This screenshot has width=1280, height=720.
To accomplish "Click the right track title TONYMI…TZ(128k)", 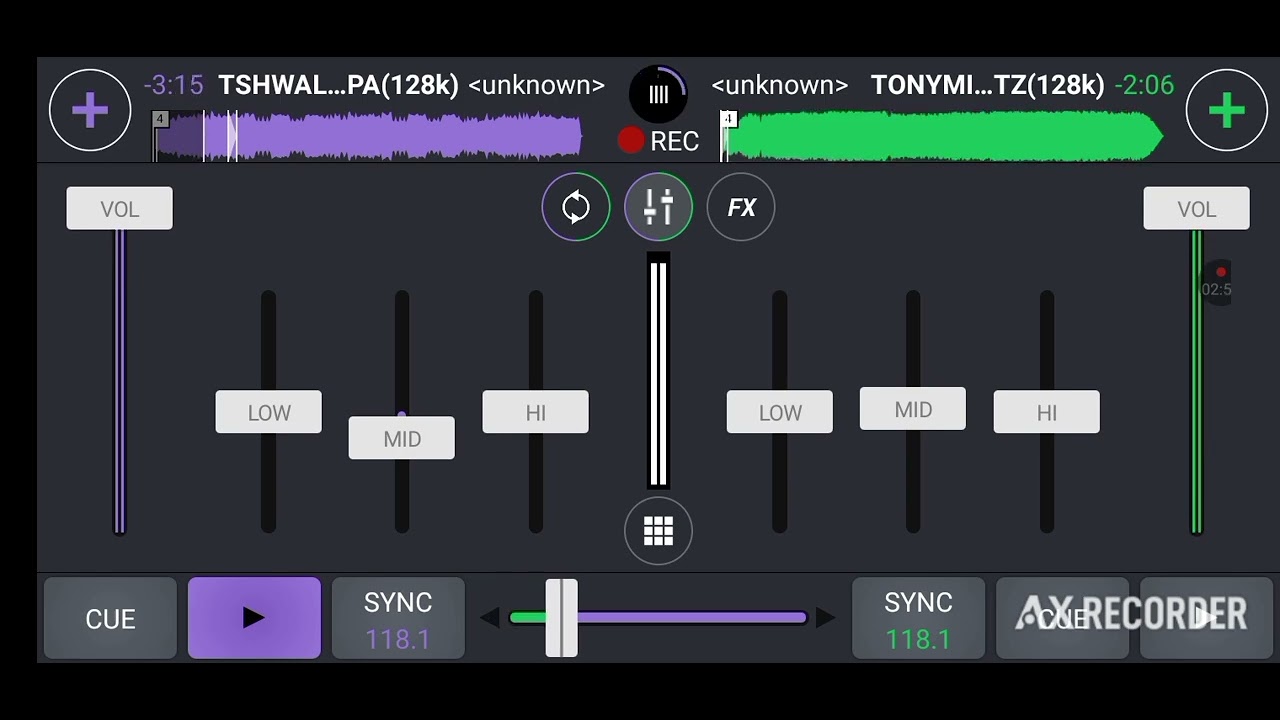I will [x=987, y=85].
